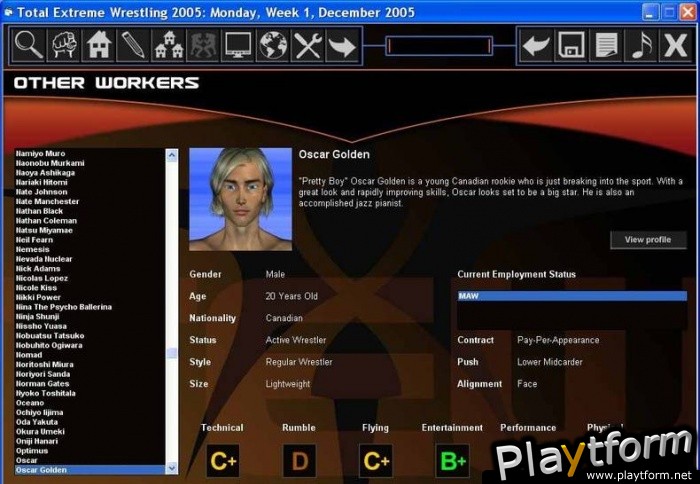Viewport: 700px width, 484px height.
Task: Open the pencil editor icon
Action: click(x=133, y=45)
